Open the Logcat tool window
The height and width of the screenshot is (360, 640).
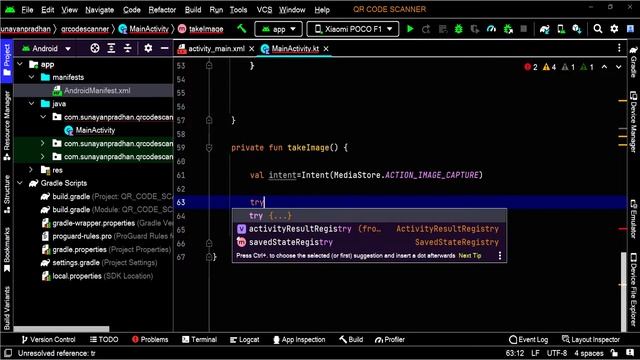[x=244, y=339]
